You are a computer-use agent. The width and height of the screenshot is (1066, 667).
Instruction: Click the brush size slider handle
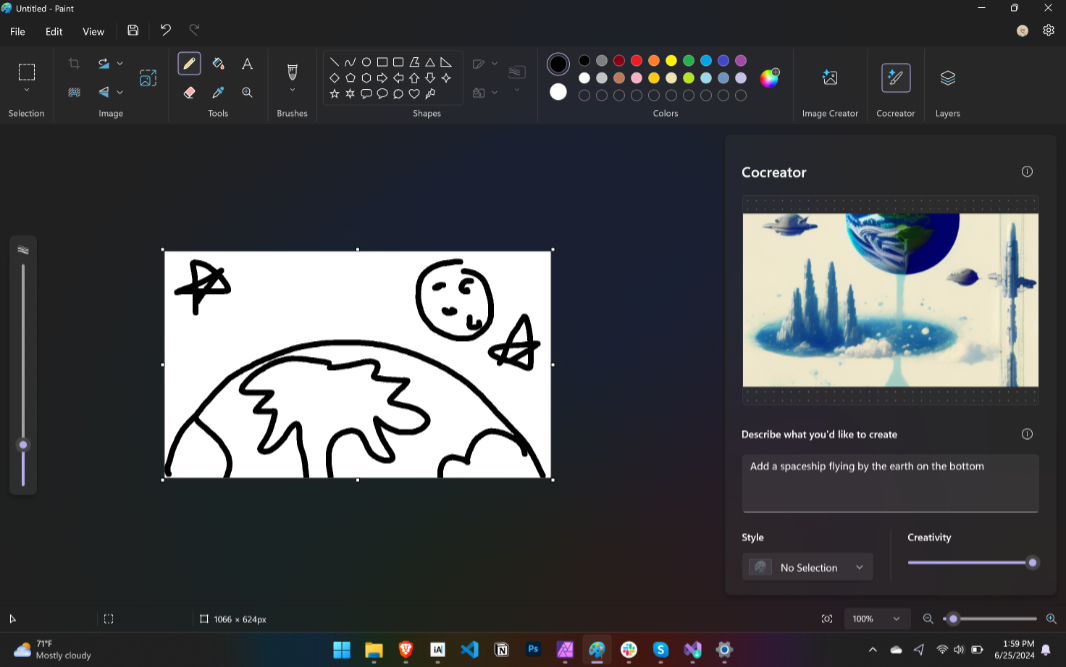23,445
